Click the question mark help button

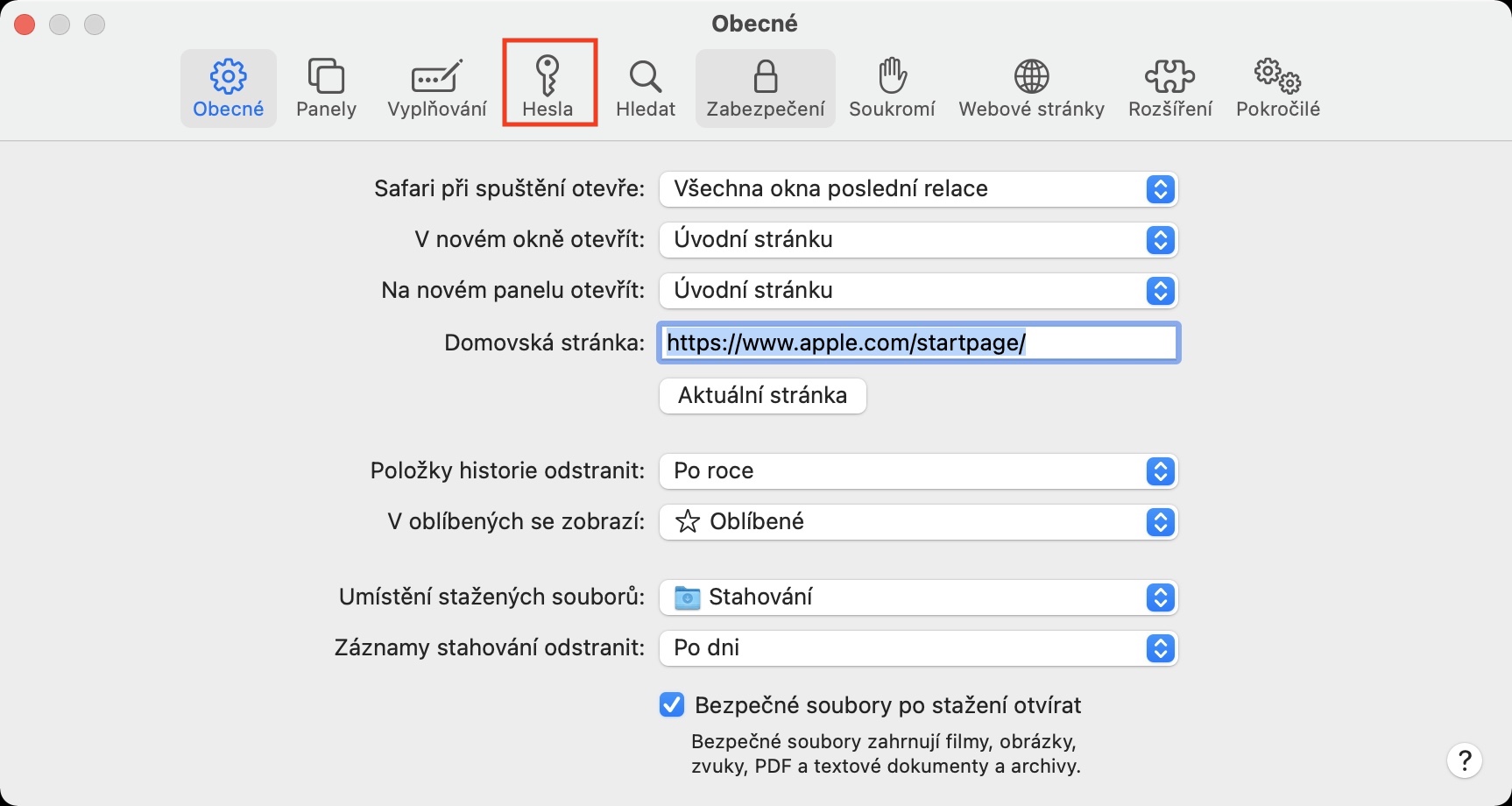pyautogui.click(x=1464, y=760)
